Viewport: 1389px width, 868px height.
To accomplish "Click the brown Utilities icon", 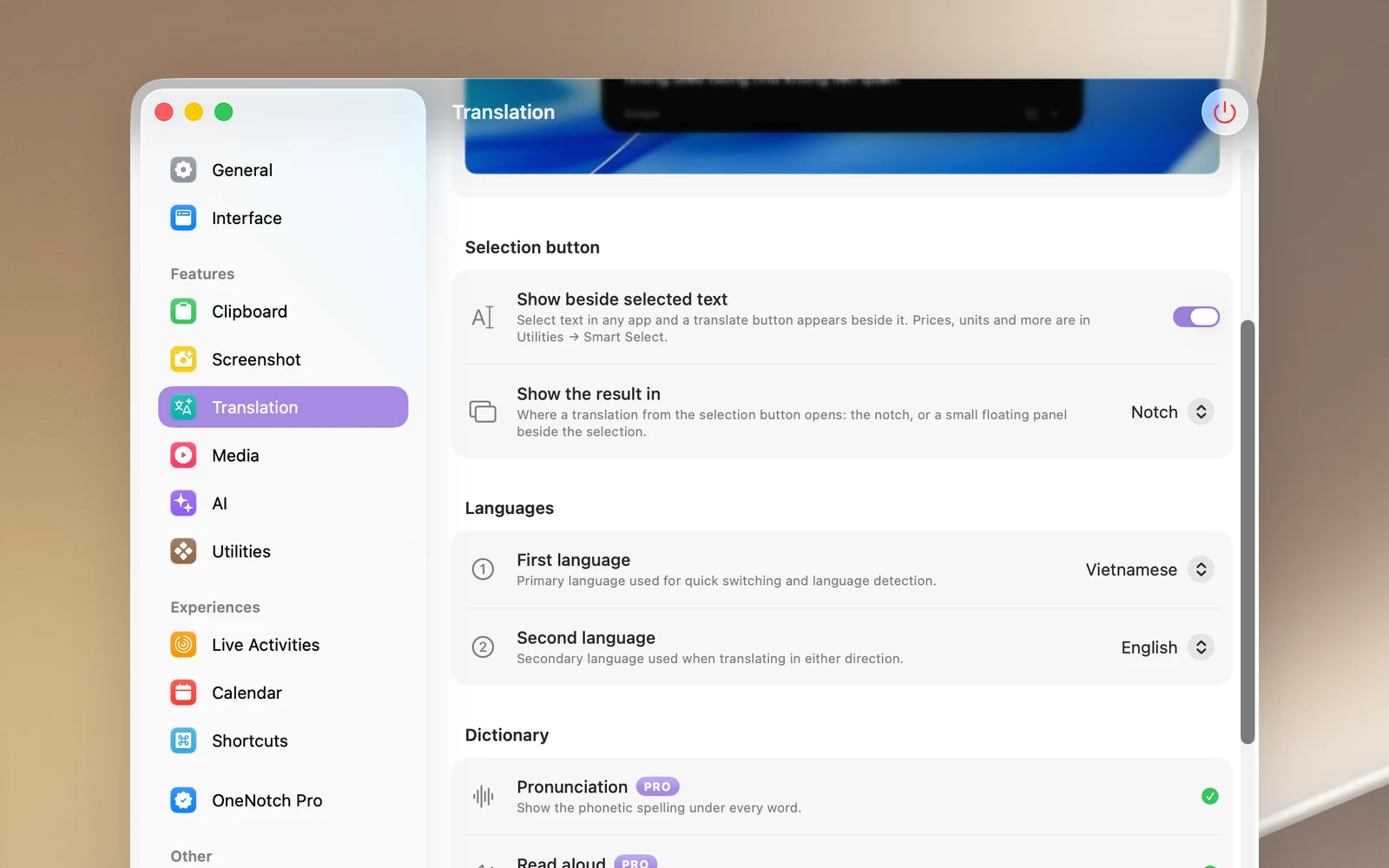I will point(183,551).
